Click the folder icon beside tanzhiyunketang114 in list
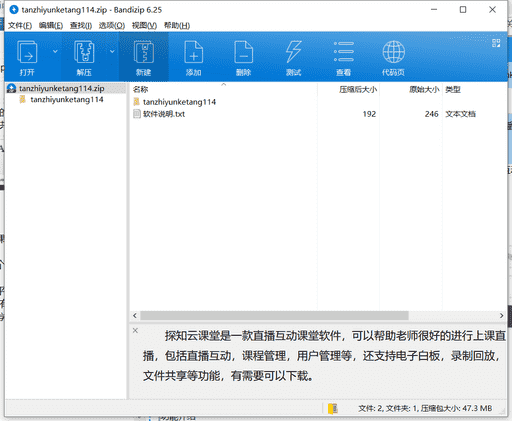Screen dimensions: 512x421 click(136, 102)
